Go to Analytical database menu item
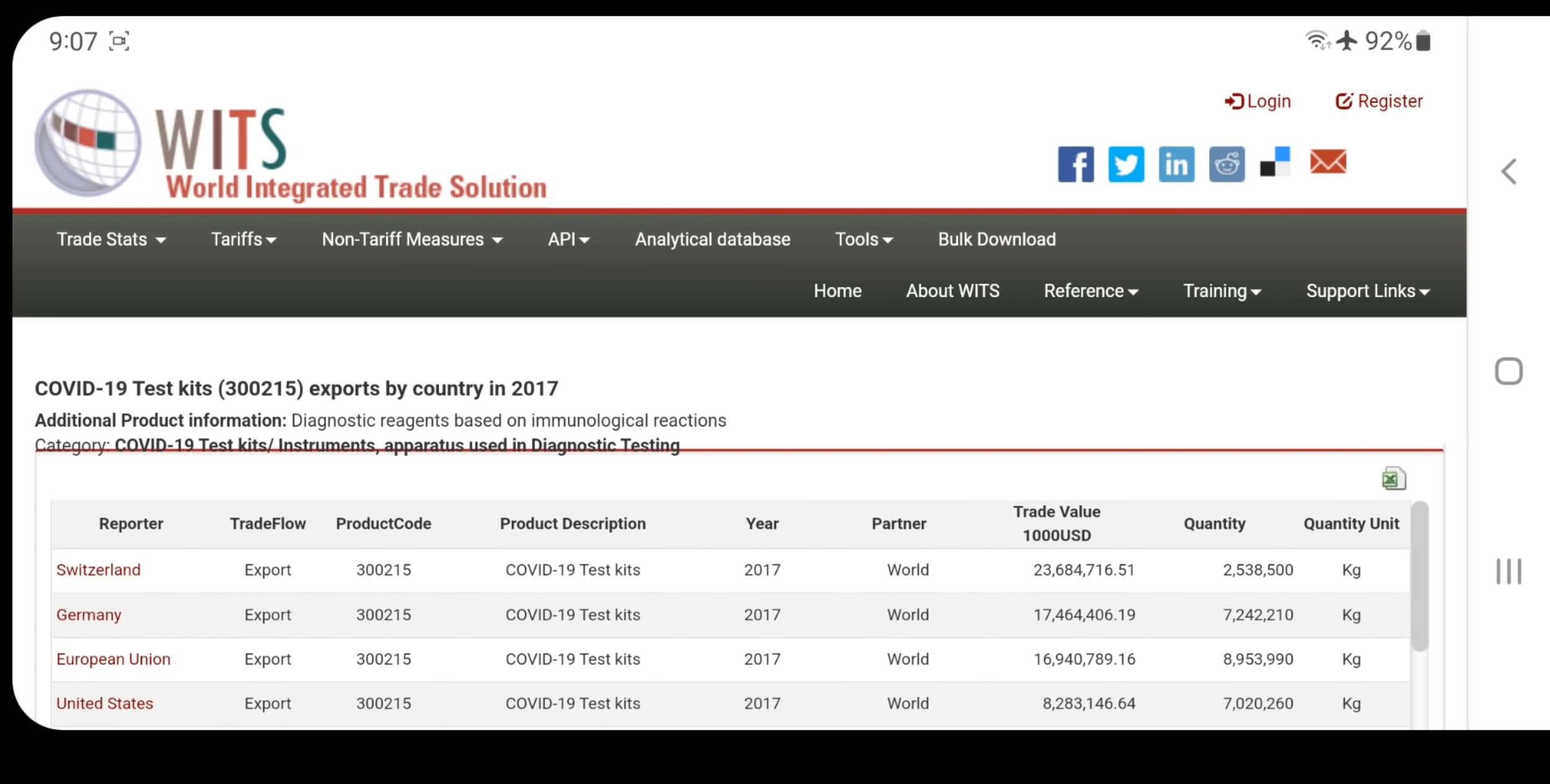1550x784 pixels. point(712,240)
